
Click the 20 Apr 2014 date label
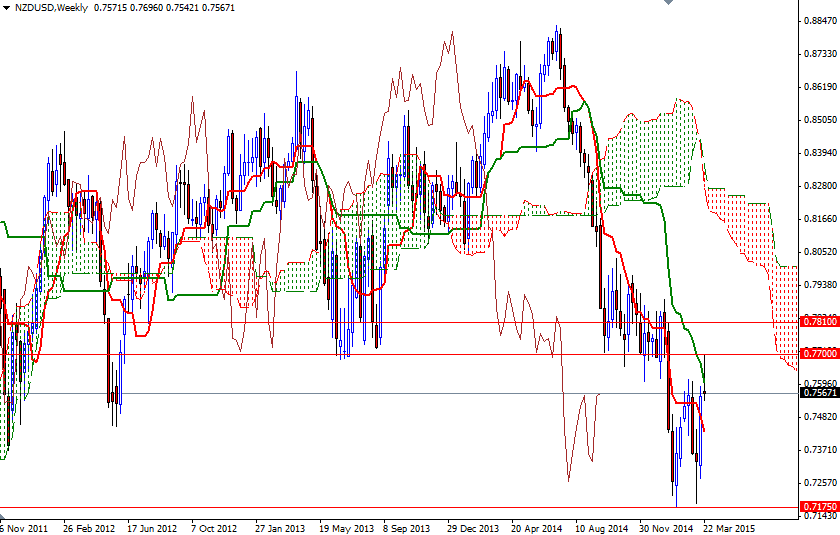pyautogui.click(x=537, y=529)
